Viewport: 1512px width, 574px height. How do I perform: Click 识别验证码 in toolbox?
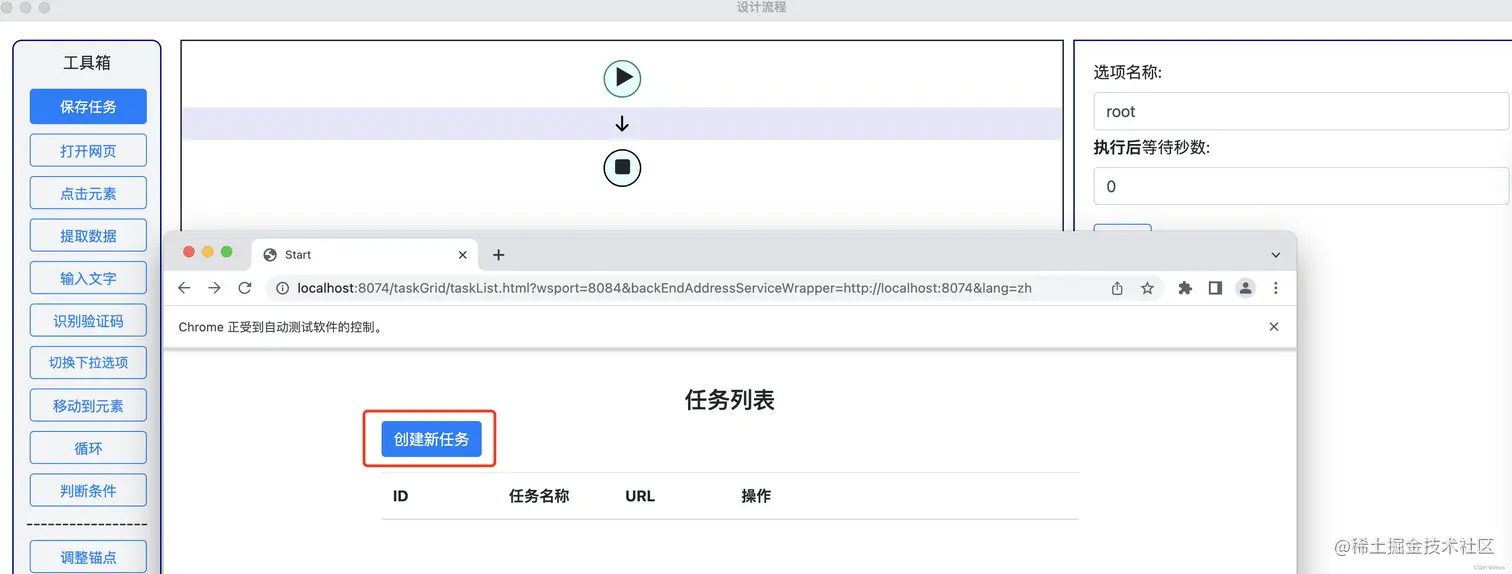(x=88, y=320)
